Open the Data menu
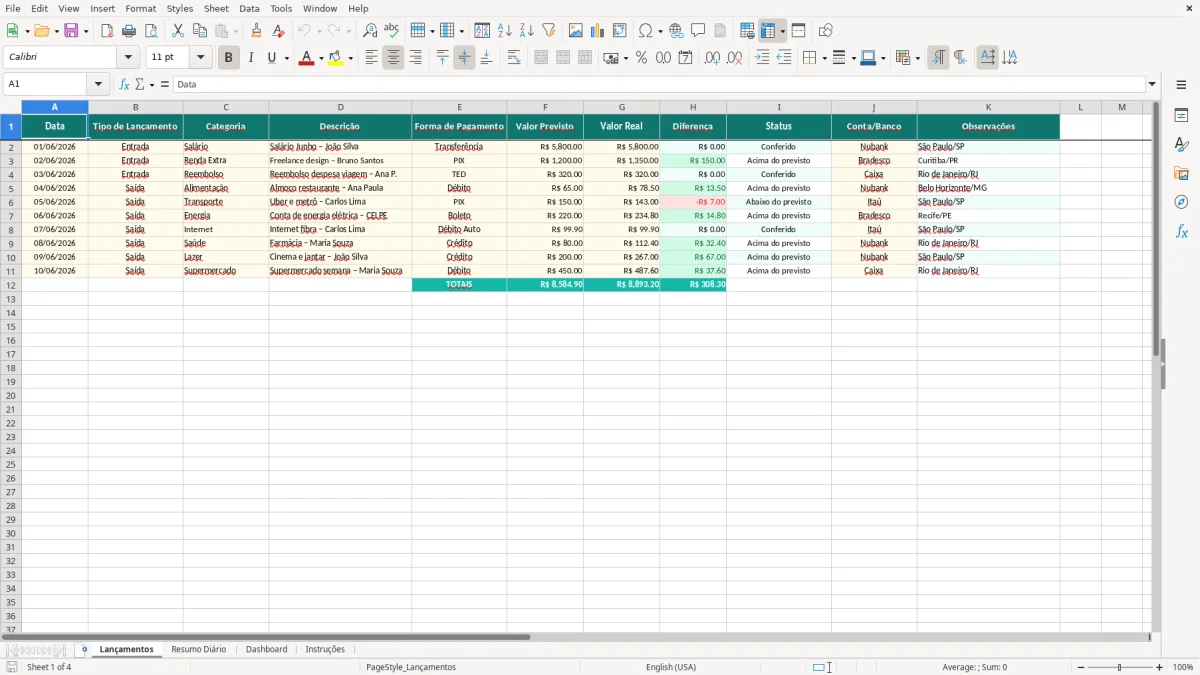Screen dimensions: 1200x675 pyautogui.click(x=249, y=8)
